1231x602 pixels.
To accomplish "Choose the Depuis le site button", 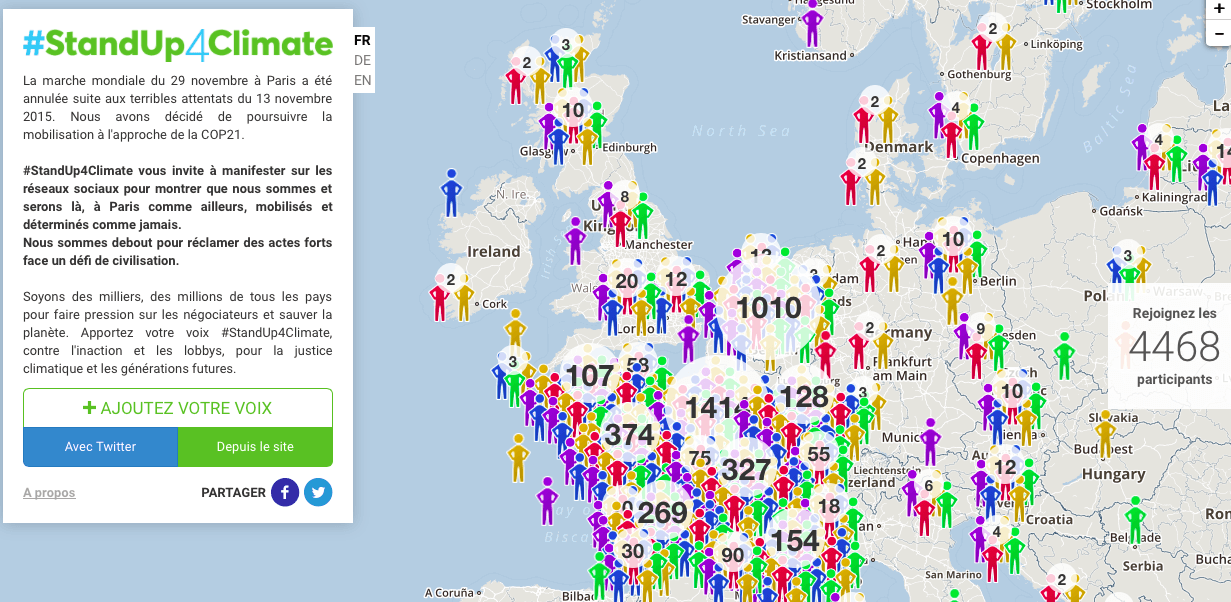I will [255, 447].
